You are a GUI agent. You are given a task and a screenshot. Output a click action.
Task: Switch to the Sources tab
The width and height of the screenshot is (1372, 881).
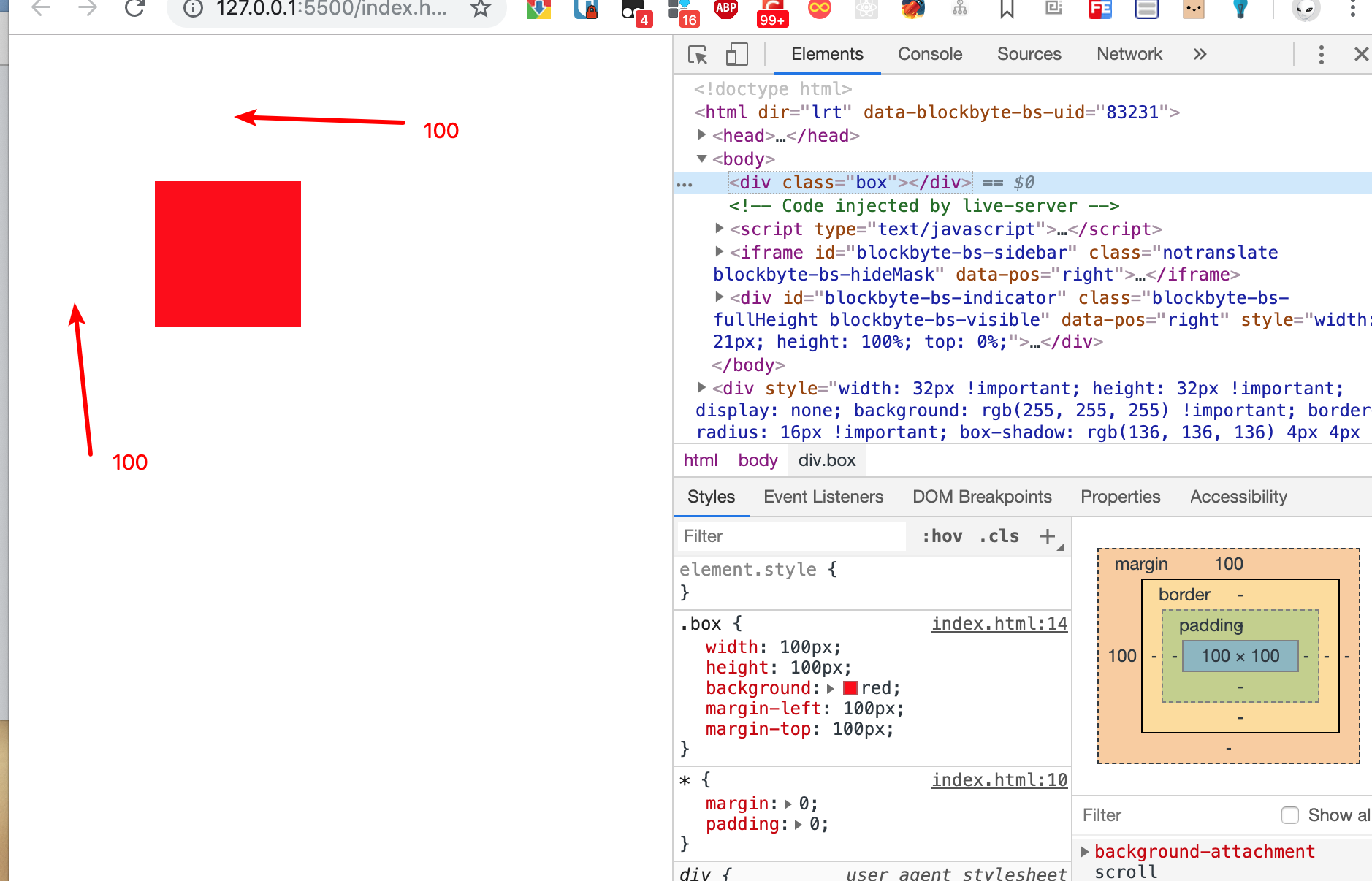click(x=1029, y=54)
